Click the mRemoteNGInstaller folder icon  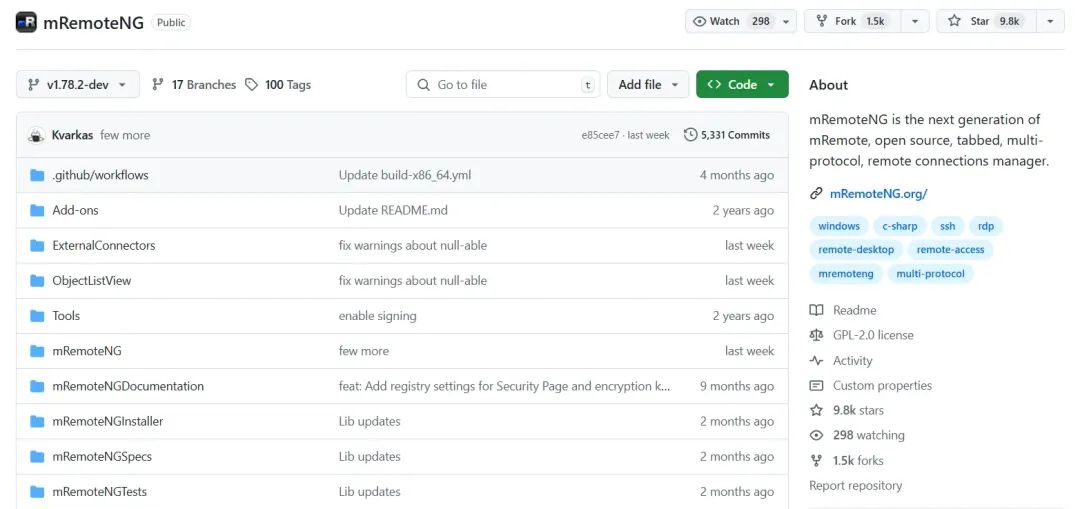pos(37,422)
